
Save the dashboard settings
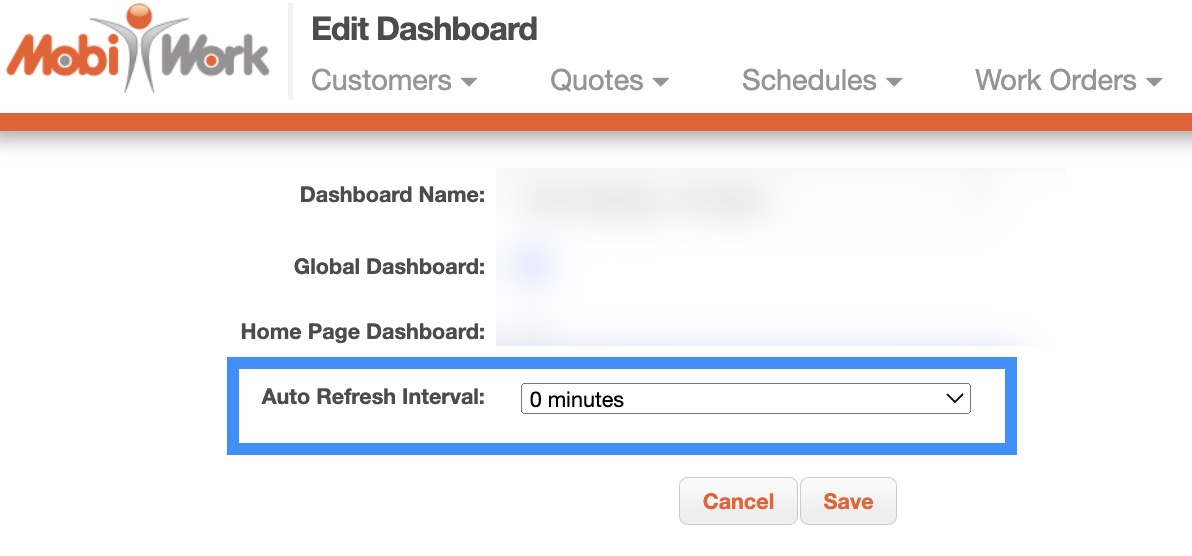pyautogui.click(x=848, y=502)
